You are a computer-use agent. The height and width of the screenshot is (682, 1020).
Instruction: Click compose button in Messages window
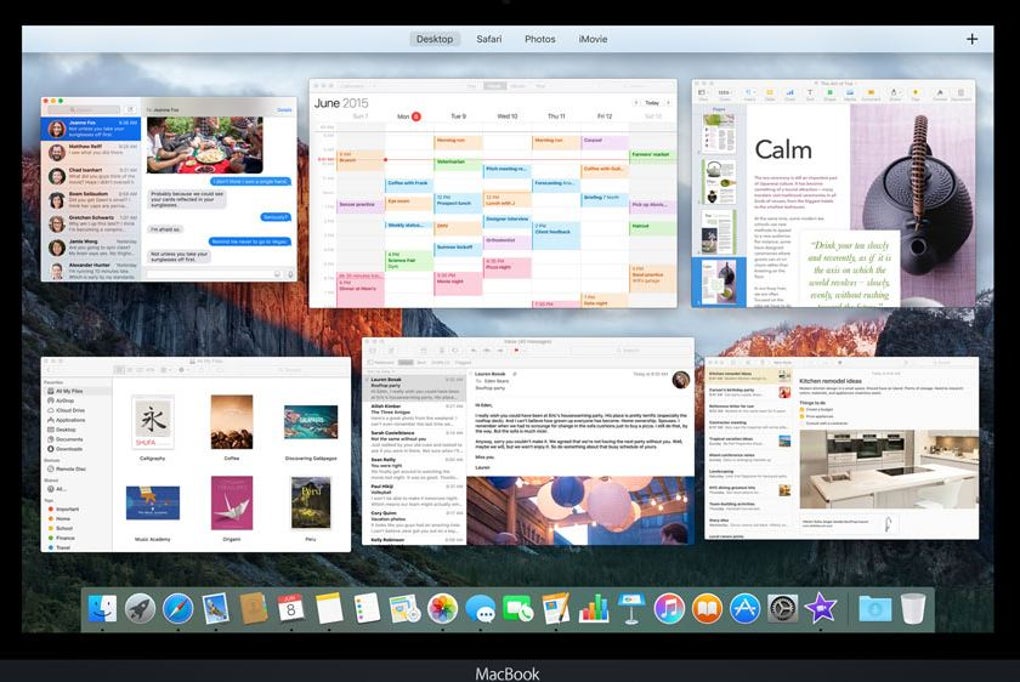pyautogui.click(x=130, y=109)
